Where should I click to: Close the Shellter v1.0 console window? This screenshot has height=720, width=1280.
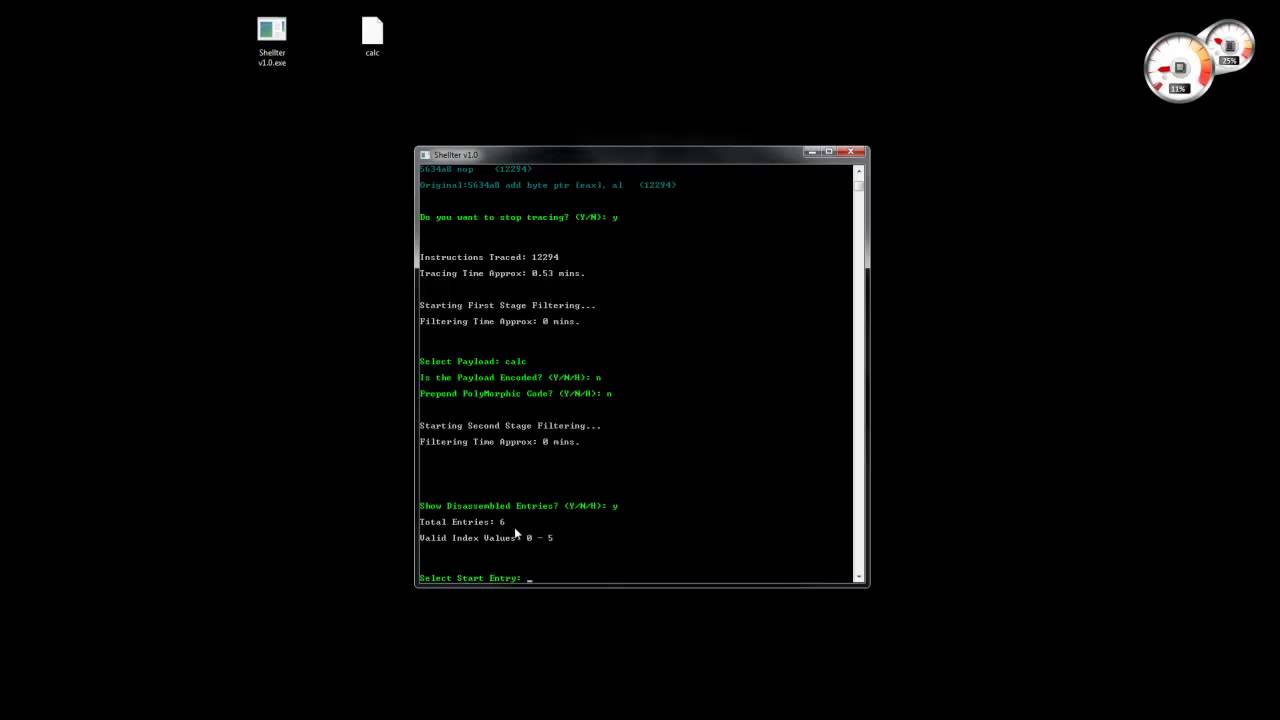click(852, 152)
